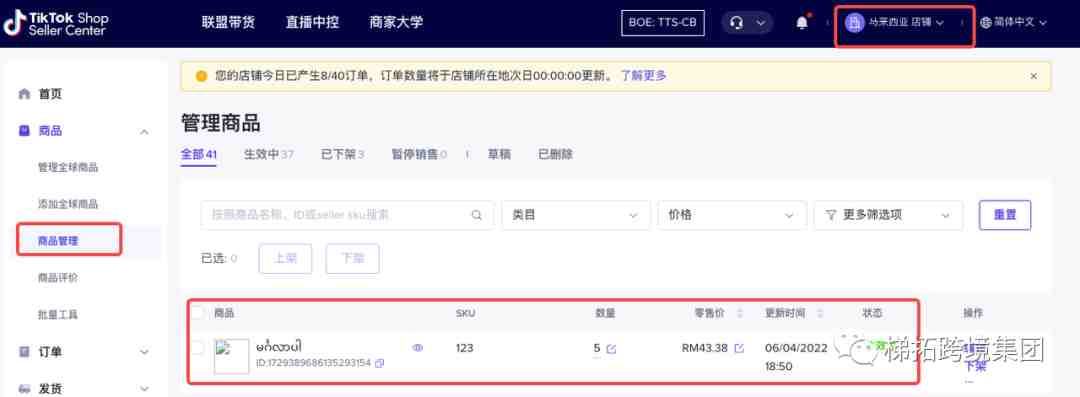
Task: Check the checkbox for product row 123
Action: [198, 348]
